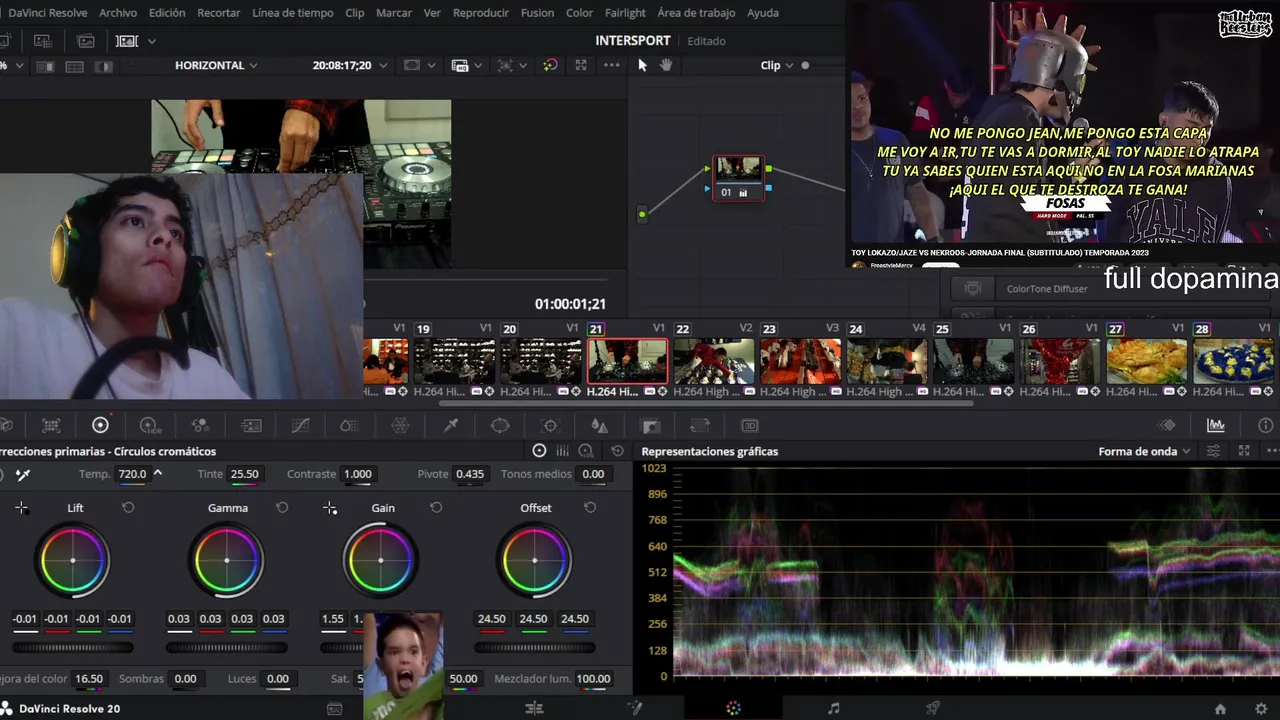
Task: Open the Ayuda menu
Action: pyautogui.click(x=763, y=13)
